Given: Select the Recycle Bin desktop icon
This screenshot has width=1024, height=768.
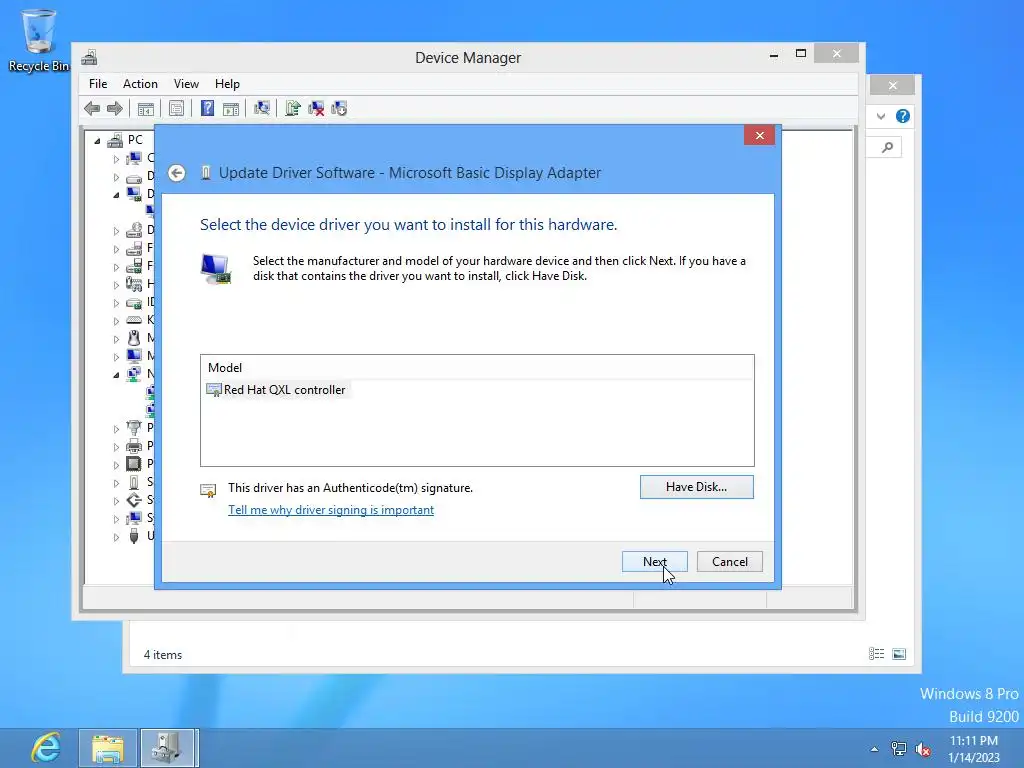Looking at the screenshot, I should [x=39, y=39].
